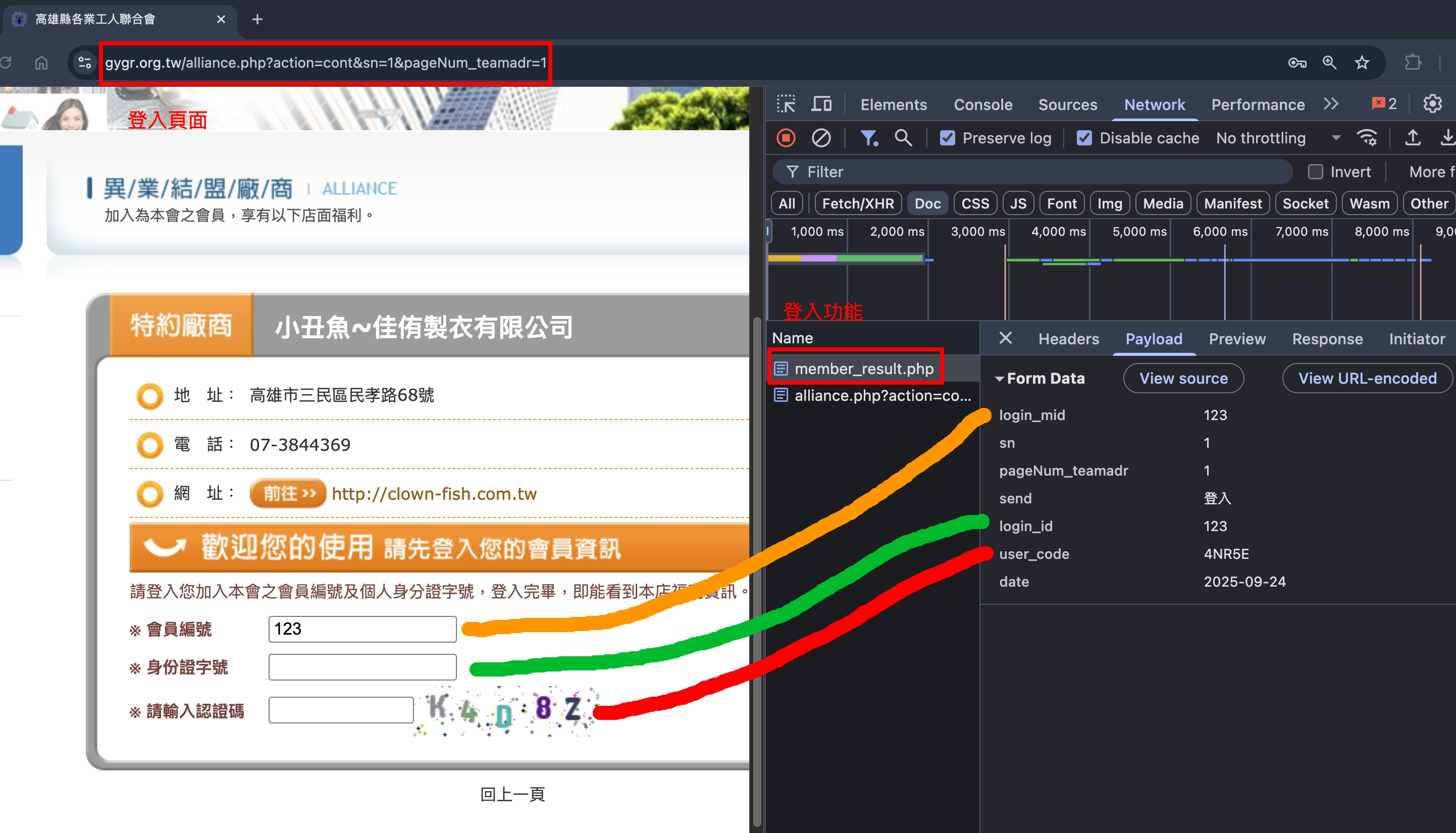The width and height of the screenshot is (1456, 833).
Task: Go to the browser home page icon
Action: [41, 63]
